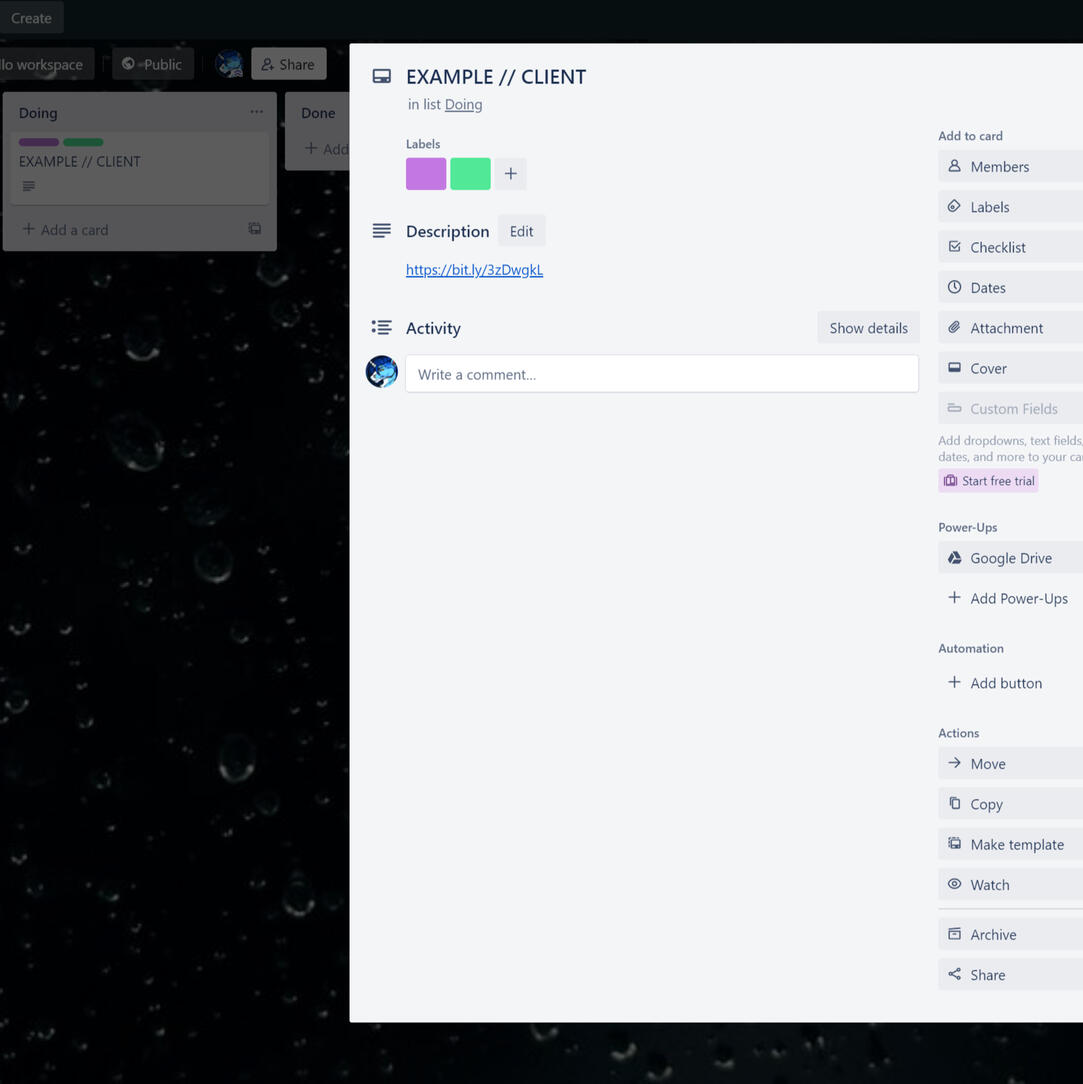Open the Doing list three-dot menu

257,112
